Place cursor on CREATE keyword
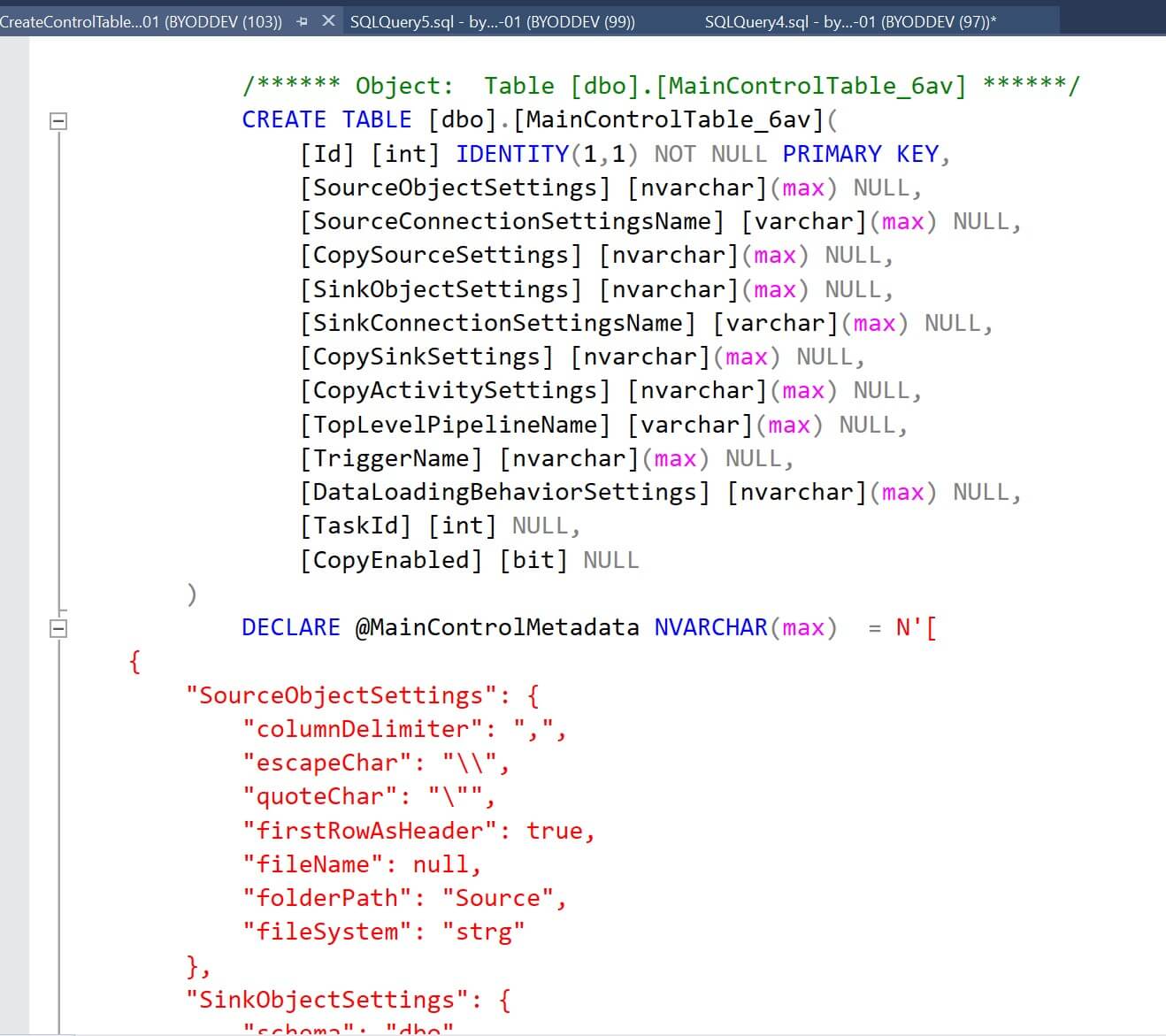The image size is (1166, 1036). pyautogui.click(x=284, y=119)
